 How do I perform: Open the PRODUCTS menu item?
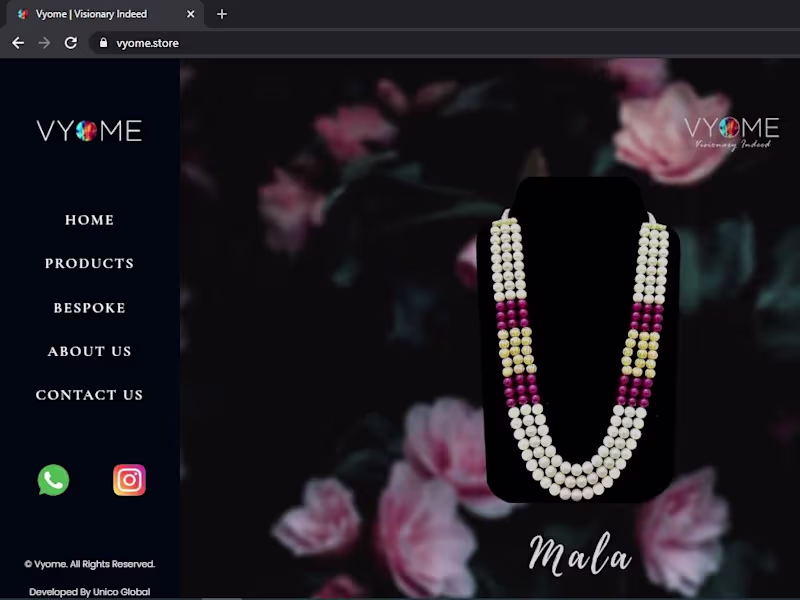pos(89,263)
